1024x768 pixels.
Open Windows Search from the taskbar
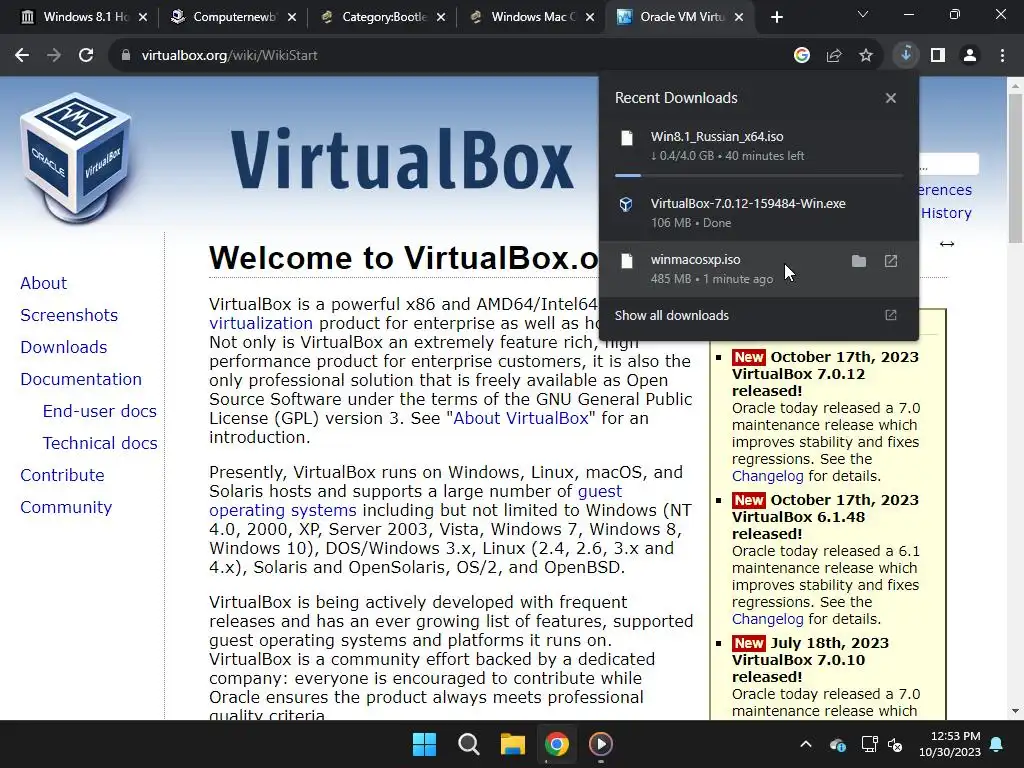coord(468,744)
